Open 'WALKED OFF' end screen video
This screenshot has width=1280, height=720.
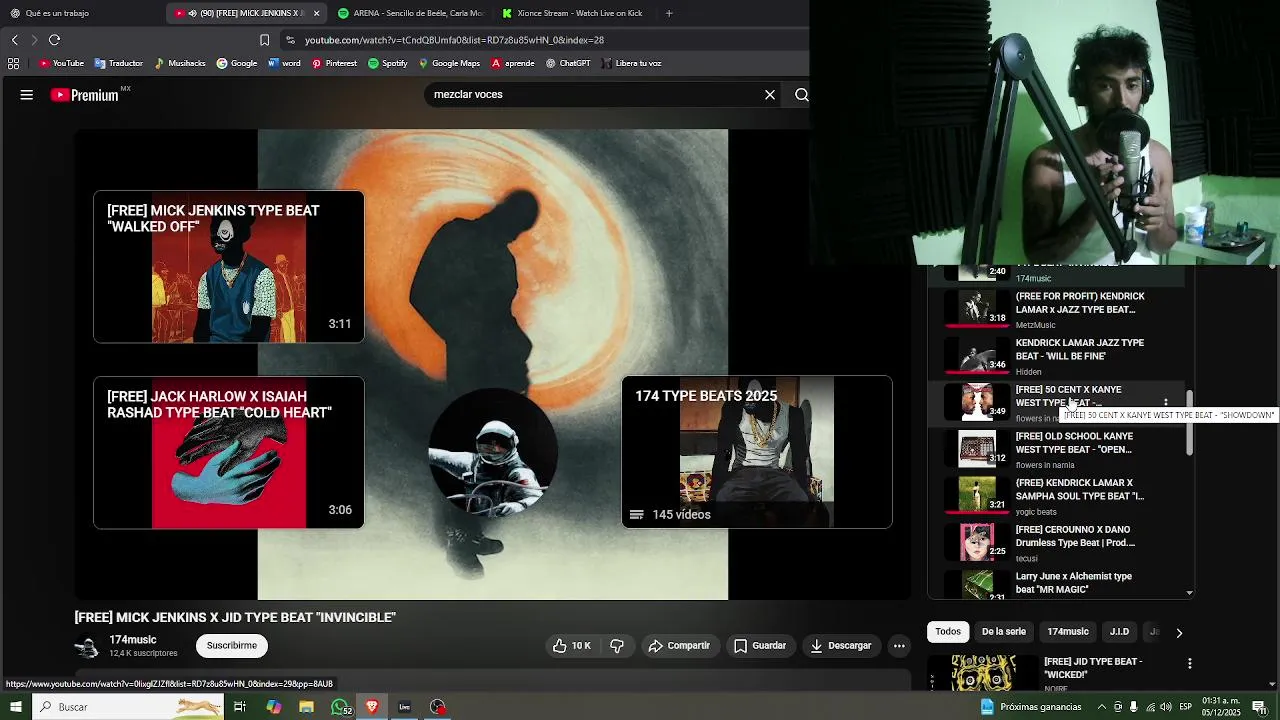(x=229, y=267)
